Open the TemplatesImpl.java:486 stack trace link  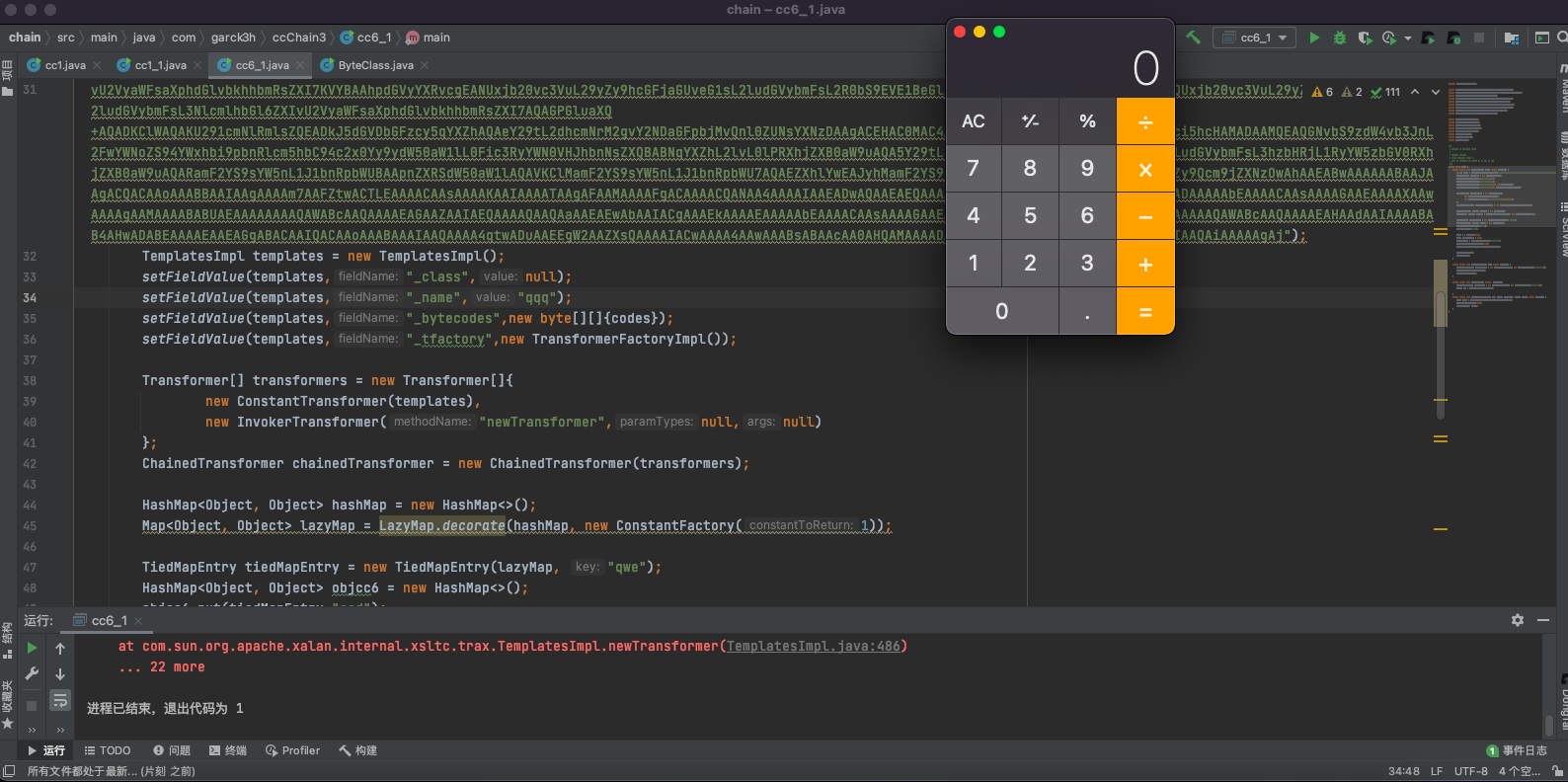[814, 647]
